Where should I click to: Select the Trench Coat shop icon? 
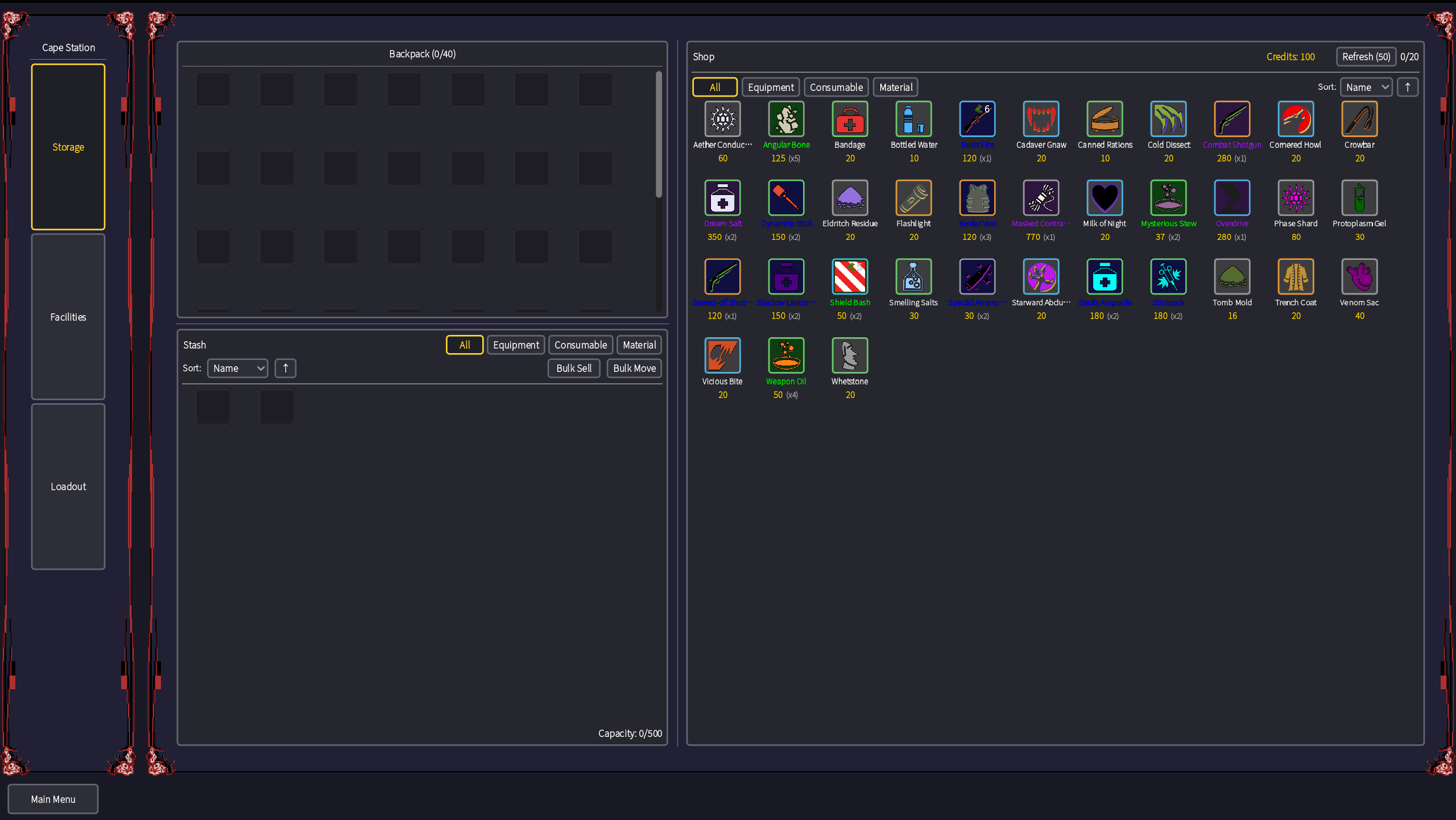tap(1296, 277)
